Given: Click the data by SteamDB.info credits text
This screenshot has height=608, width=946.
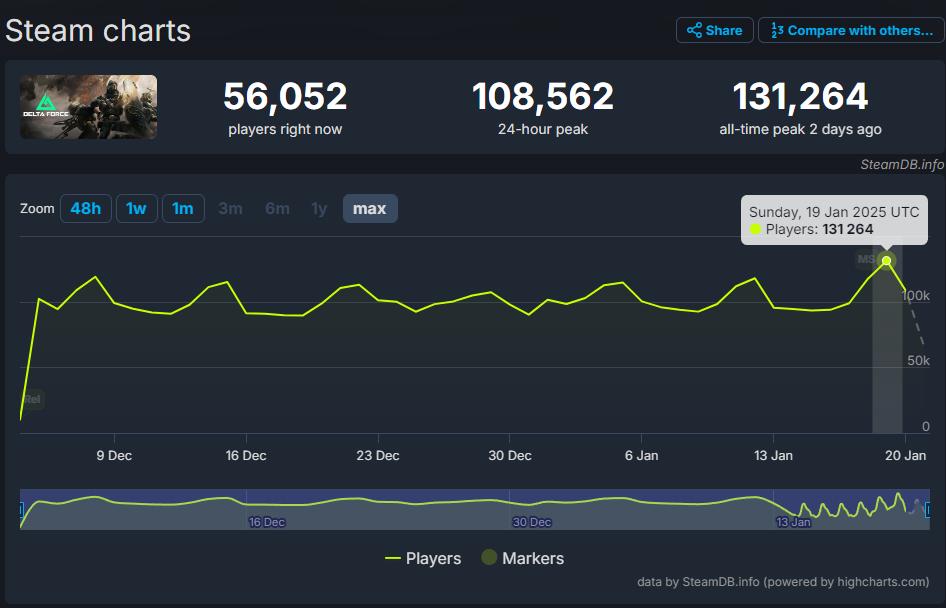Looking at the screenshot, I should (x=783, y=582).
